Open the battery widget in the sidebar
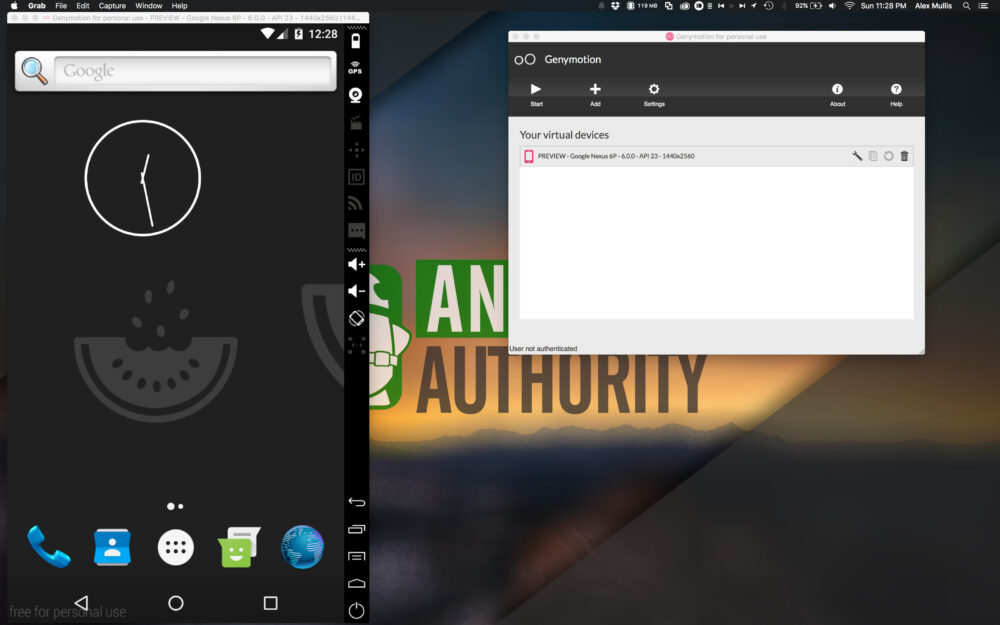Viewport: 1000px width, 625px height. tap(356, 40)
